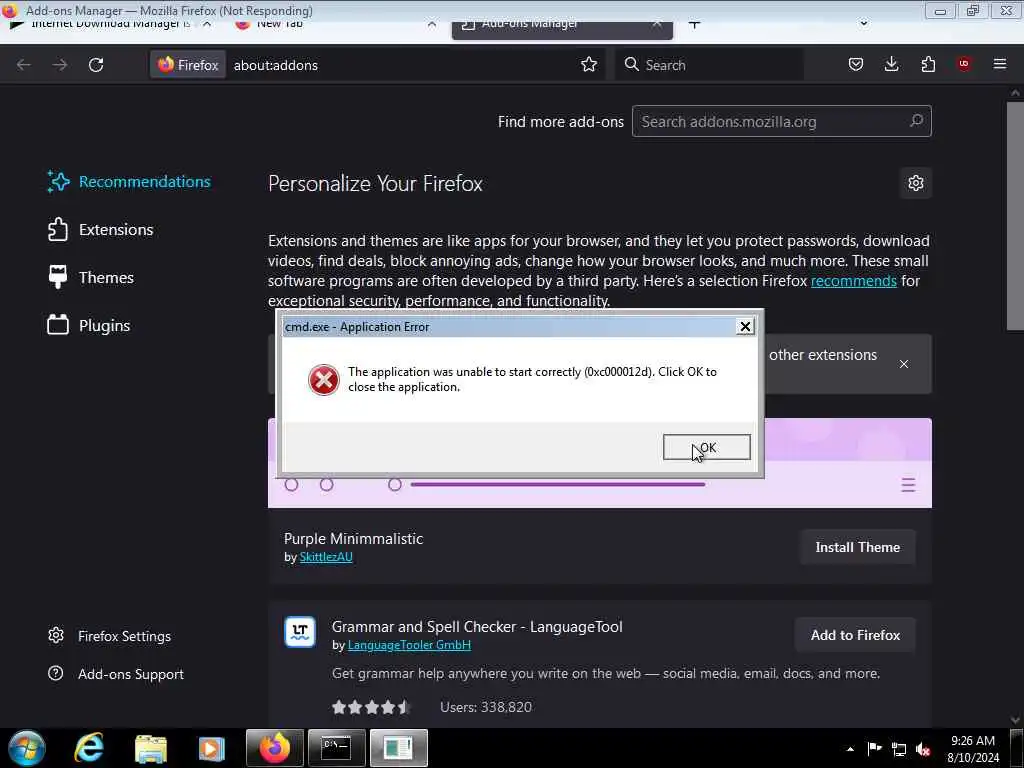The height and width of the screenshot is (768, 1024).
Task: Select Recommendations in the sidebar
Action: pyautogui.click(x=129, y=182)
